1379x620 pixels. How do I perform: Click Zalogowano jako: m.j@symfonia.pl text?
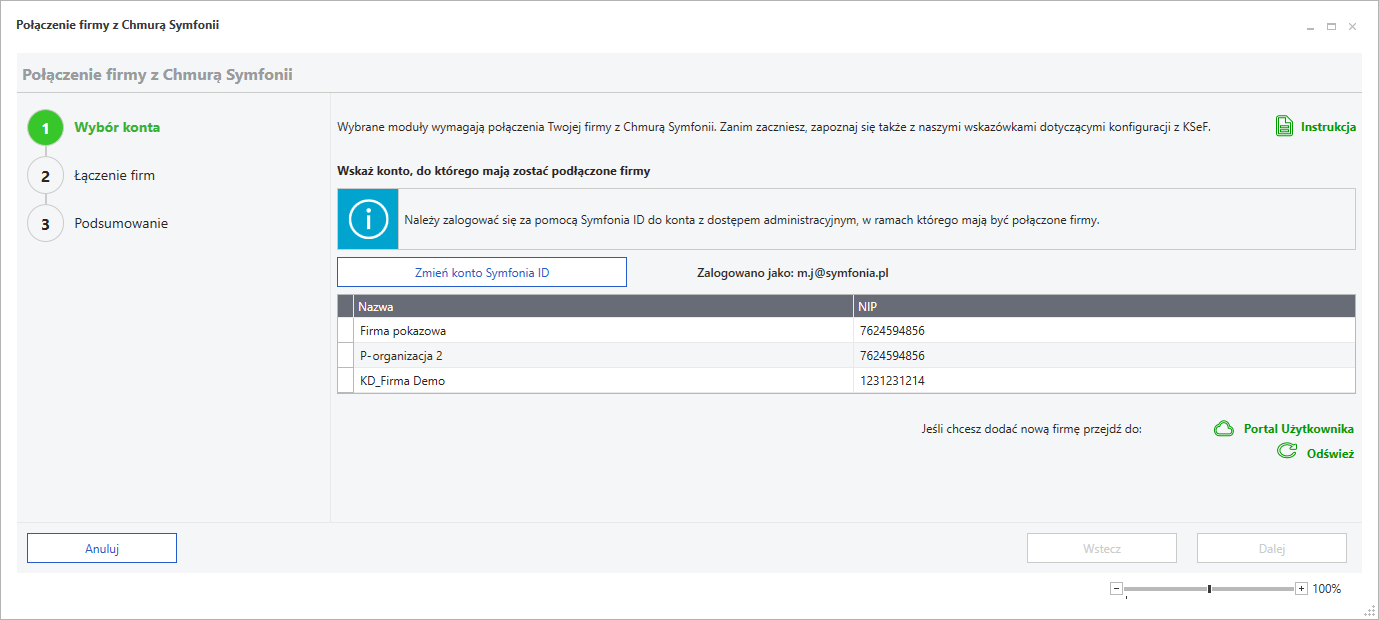(793, 272)
